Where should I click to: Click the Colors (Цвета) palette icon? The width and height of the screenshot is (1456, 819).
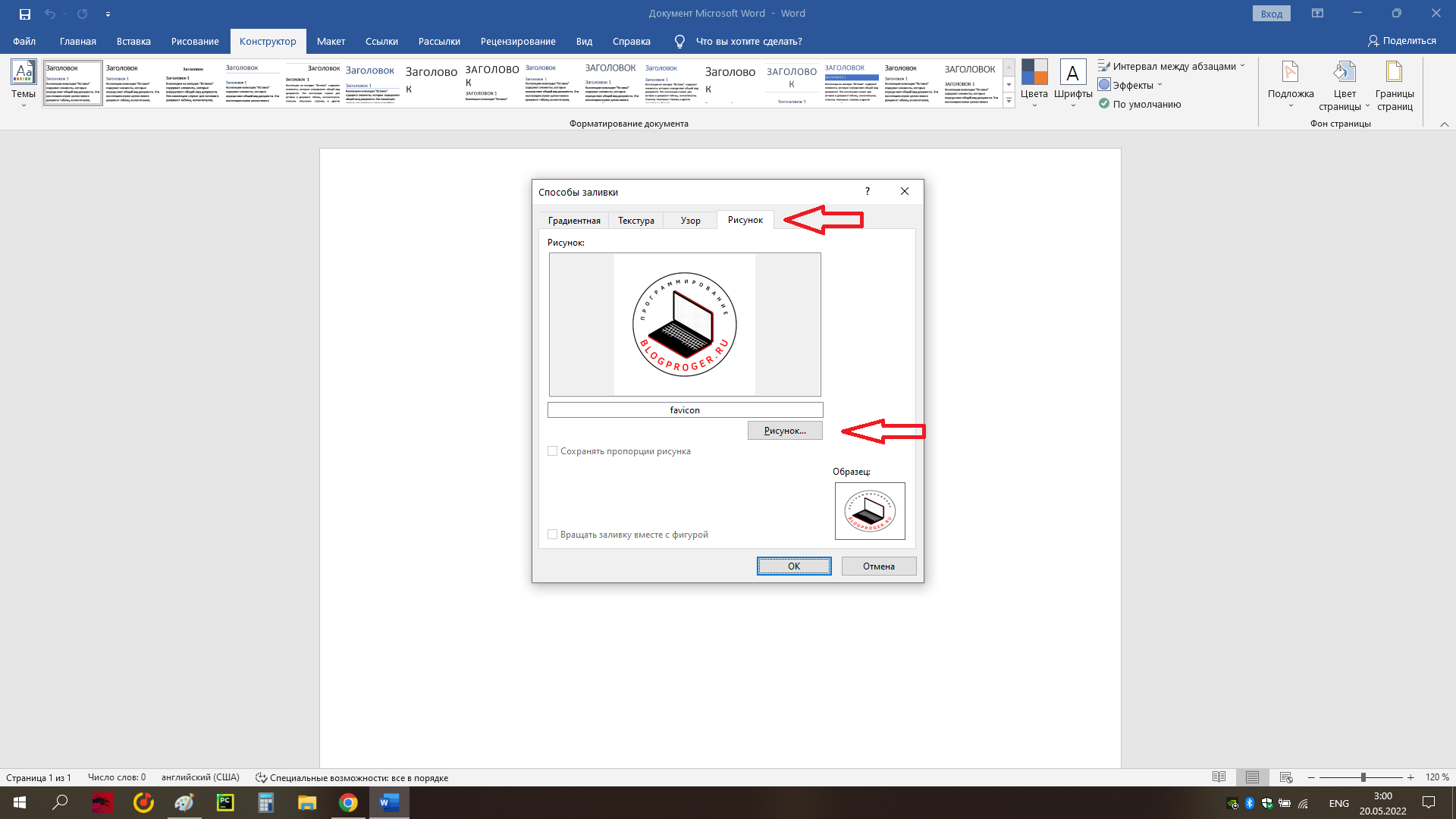tap(1034, 73)
